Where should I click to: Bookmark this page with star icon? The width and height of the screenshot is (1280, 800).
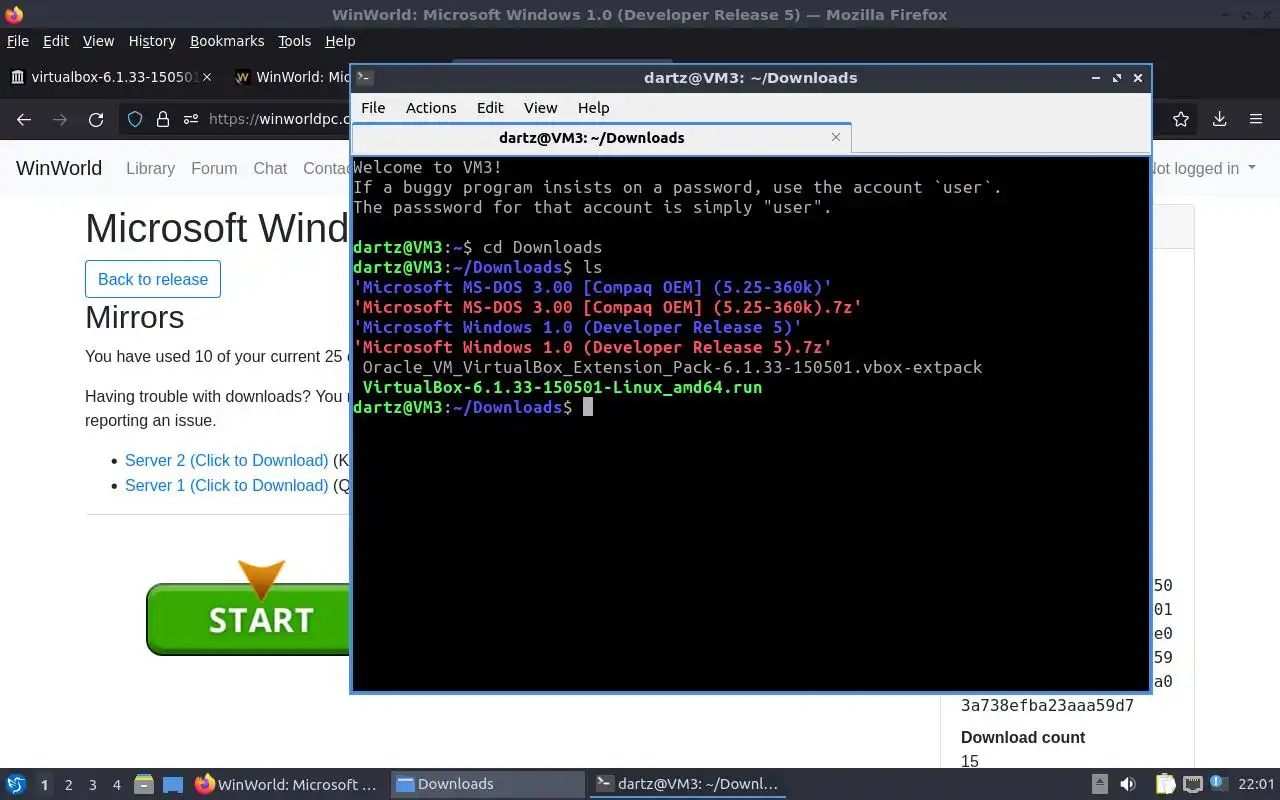(1181, 119)
